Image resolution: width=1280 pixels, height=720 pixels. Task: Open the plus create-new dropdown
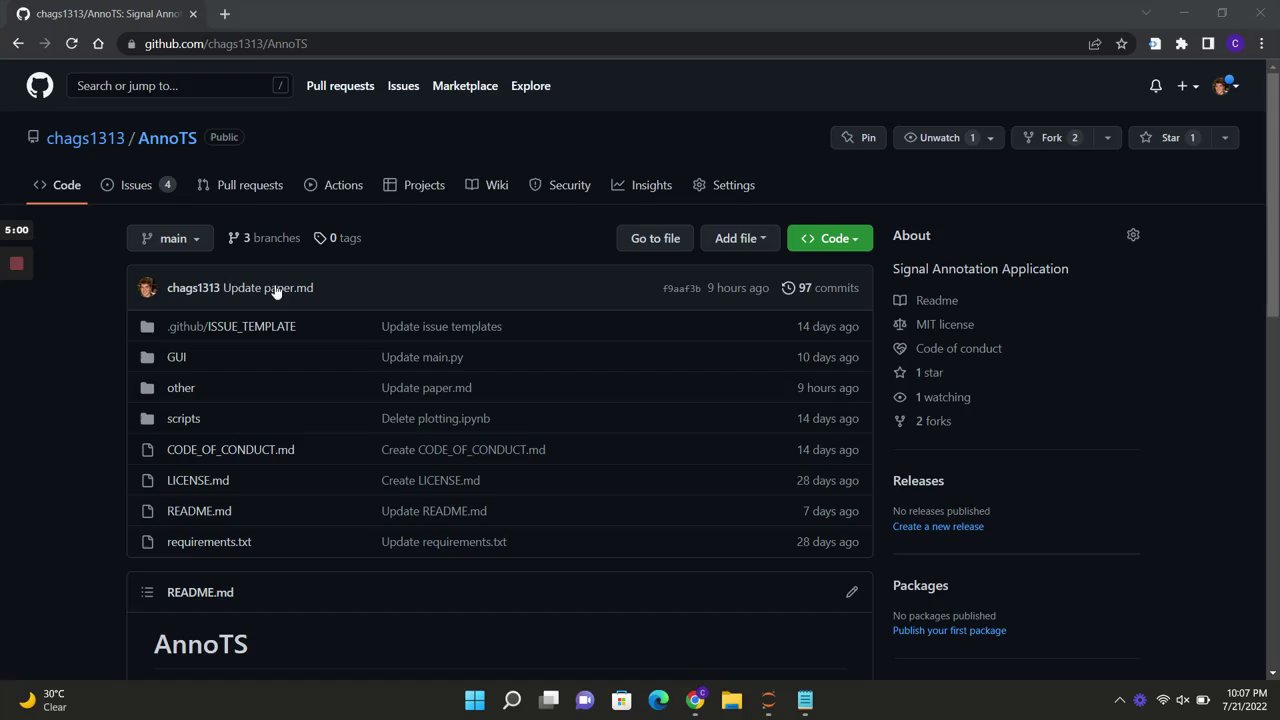point(1187,86)
